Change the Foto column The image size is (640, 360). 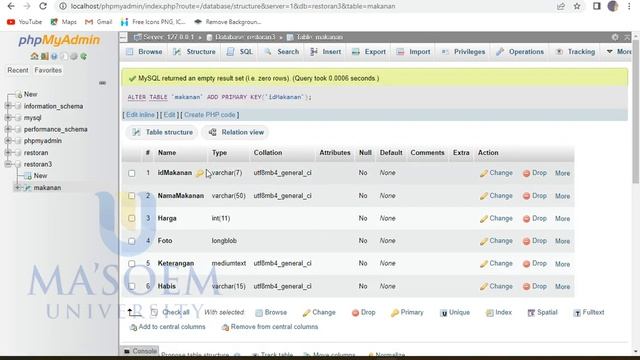click(x=496, y=241)
